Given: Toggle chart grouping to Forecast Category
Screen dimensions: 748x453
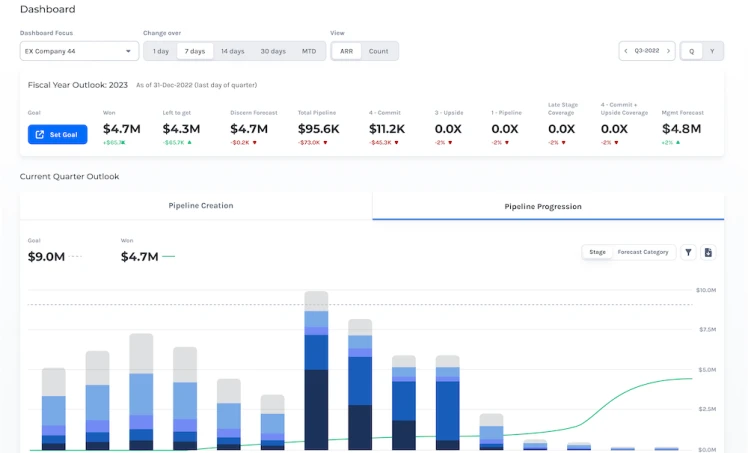Looking at the screenshot, I should pos(642,252).
